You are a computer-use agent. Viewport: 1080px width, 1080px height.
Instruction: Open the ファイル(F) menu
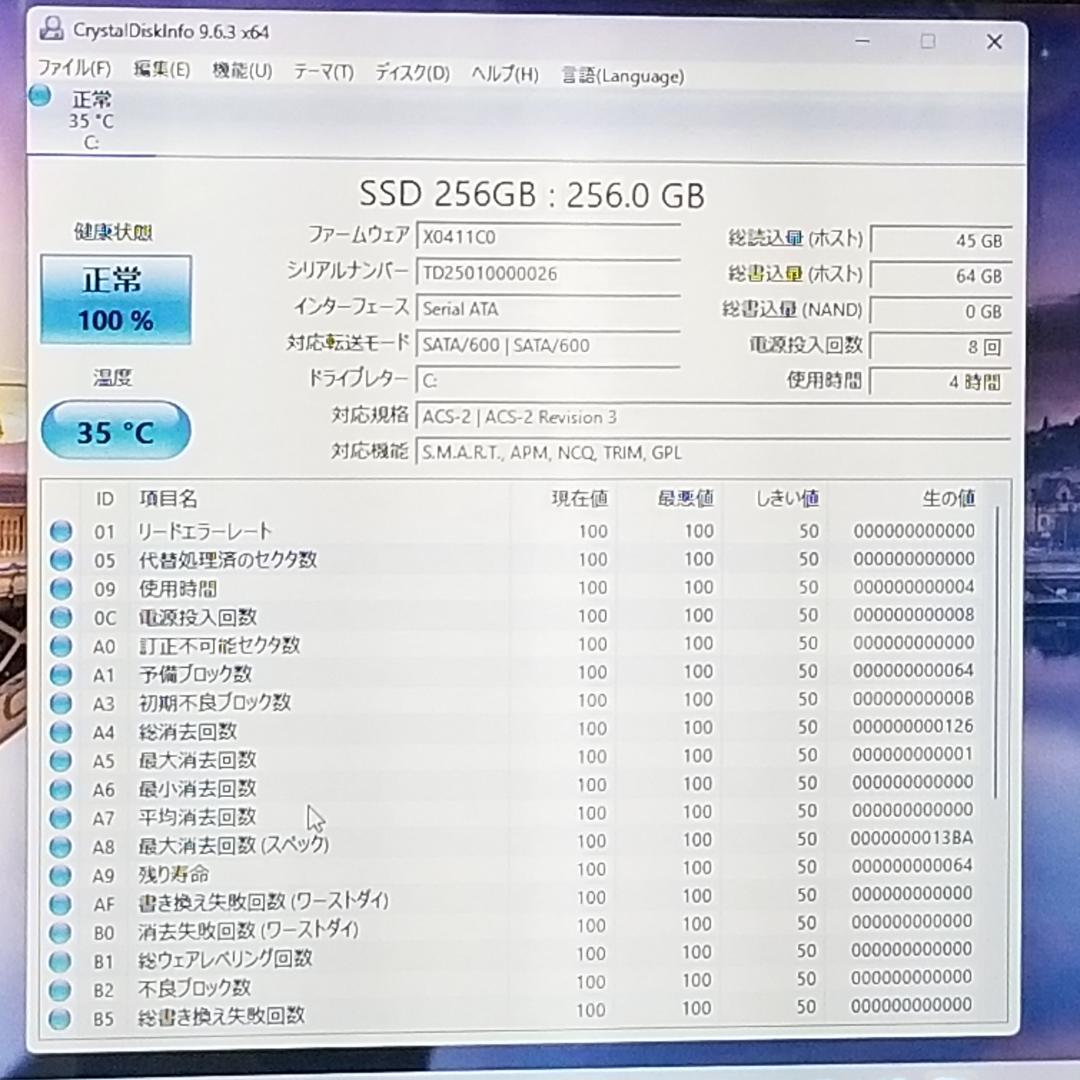74,68
